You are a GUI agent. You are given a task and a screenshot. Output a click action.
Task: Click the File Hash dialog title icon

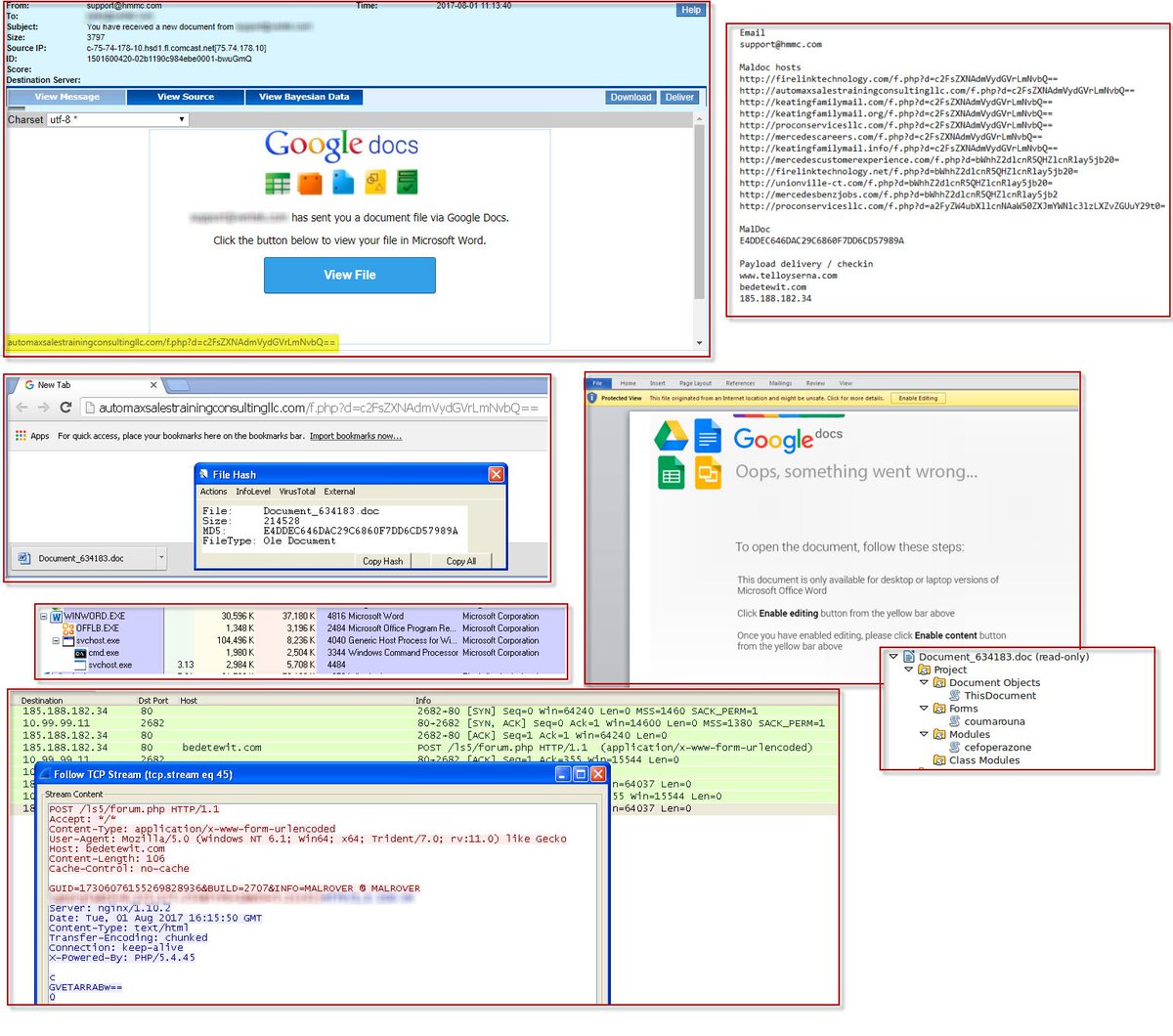203,474
